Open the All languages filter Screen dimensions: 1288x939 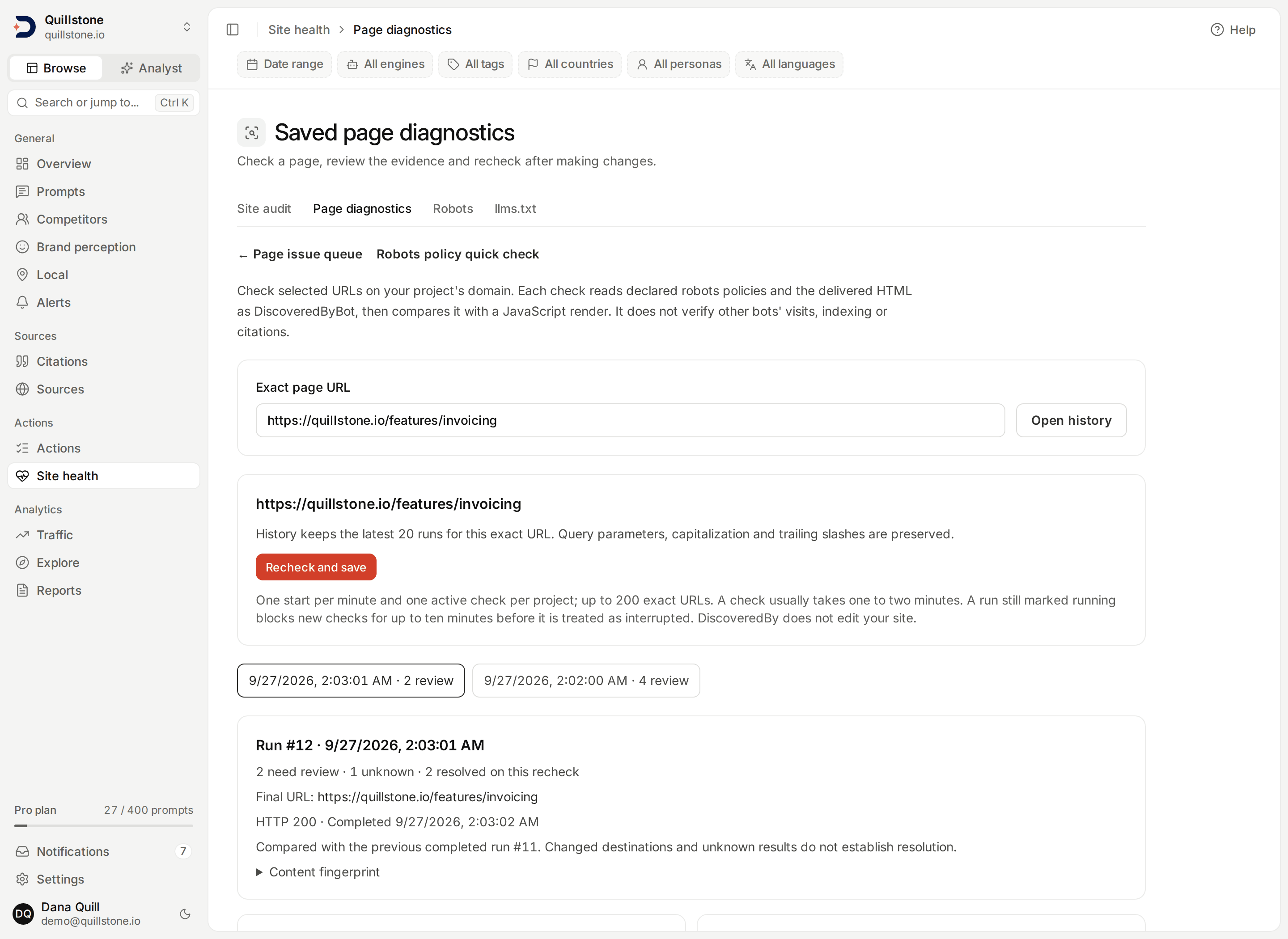pos(789,64)
